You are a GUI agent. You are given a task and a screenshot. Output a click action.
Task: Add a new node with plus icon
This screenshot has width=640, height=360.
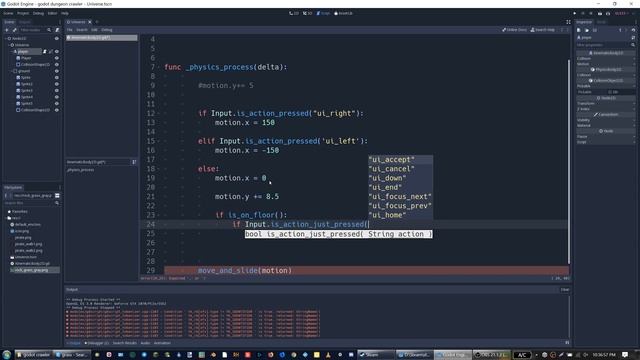pos(7,30)
